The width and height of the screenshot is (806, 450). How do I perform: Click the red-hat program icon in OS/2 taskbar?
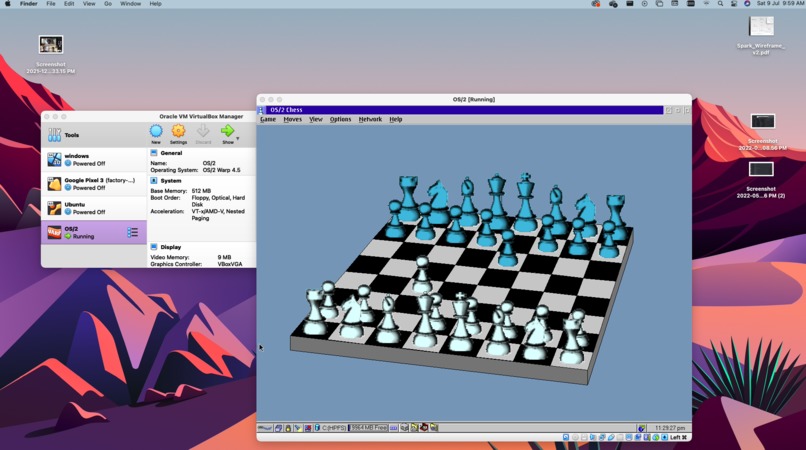(424, 428)
